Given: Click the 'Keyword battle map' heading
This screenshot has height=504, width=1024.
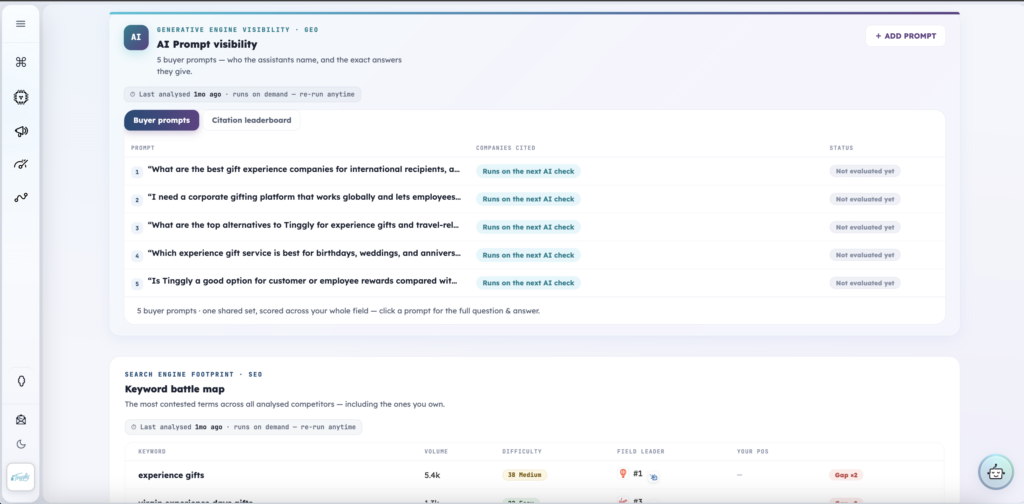Looking at the screenshot, I should coord(174,389).
